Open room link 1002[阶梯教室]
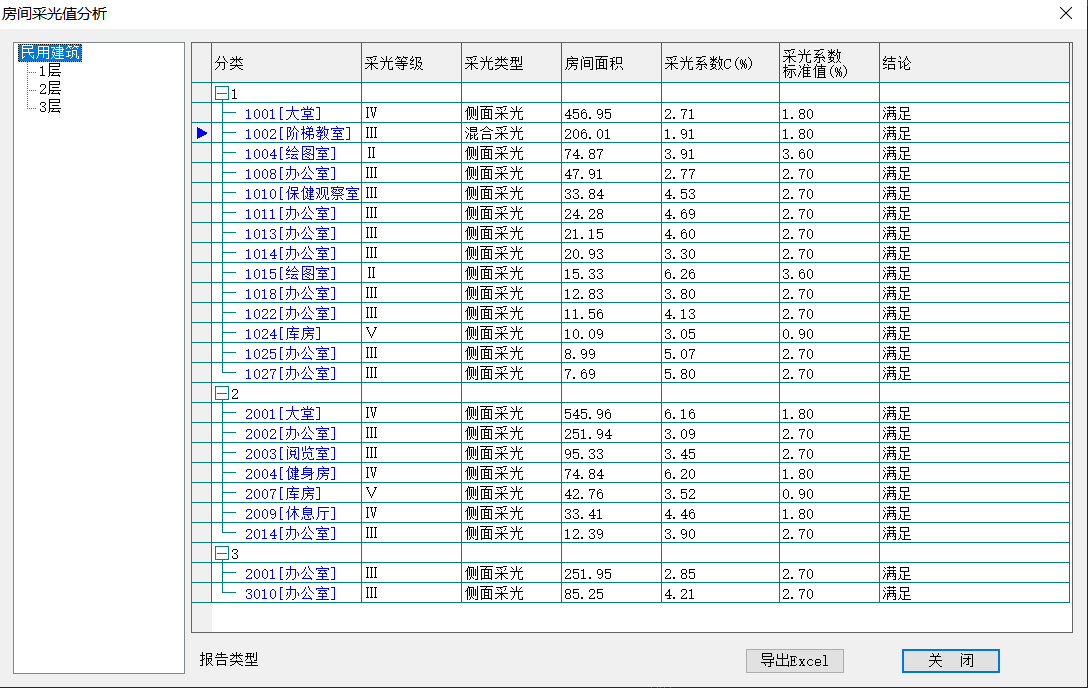This screenshot has width=1088, height=688. coord(298,134)
